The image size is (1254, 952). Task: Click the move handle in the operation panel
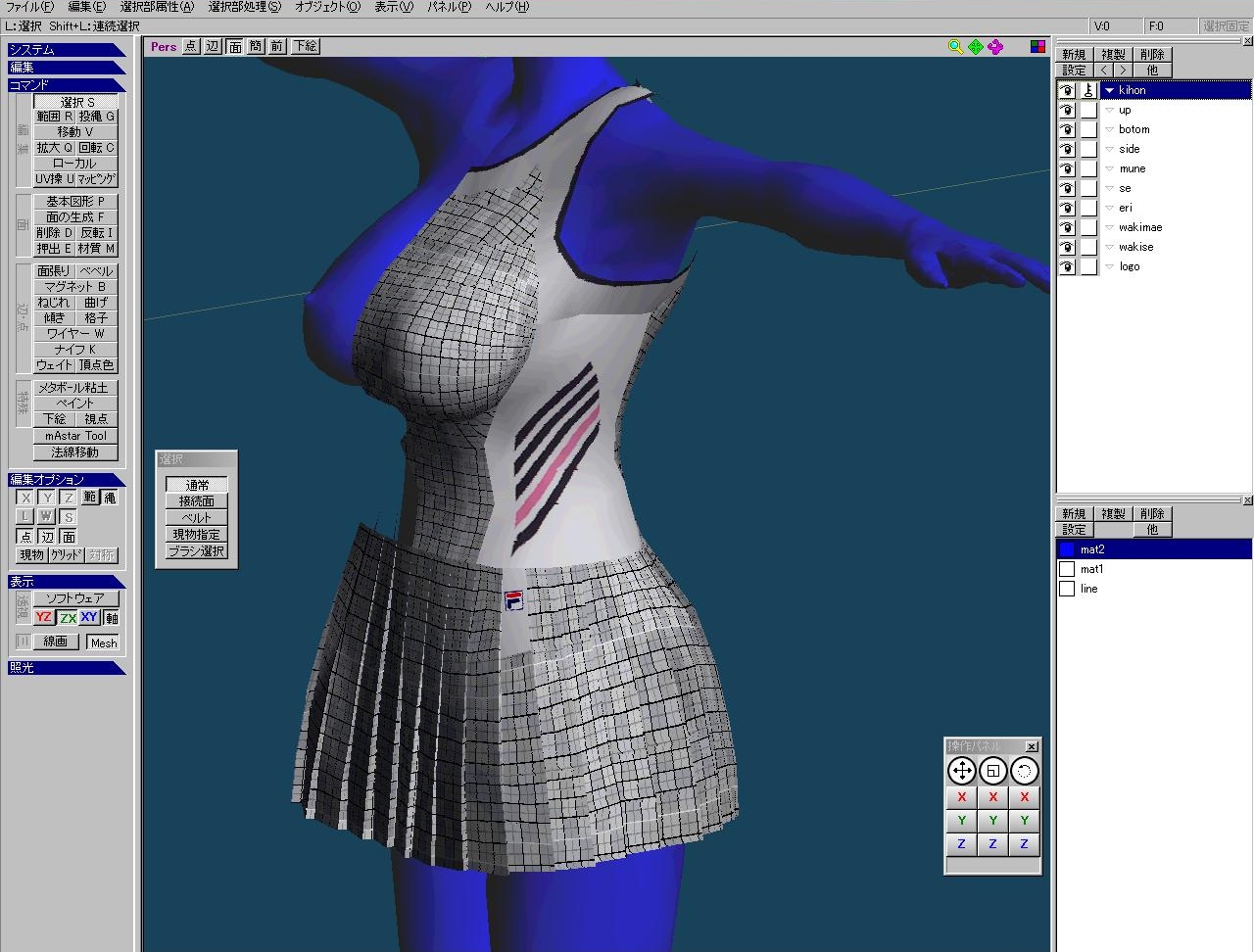pyautogui.click(x=962, y=771)
